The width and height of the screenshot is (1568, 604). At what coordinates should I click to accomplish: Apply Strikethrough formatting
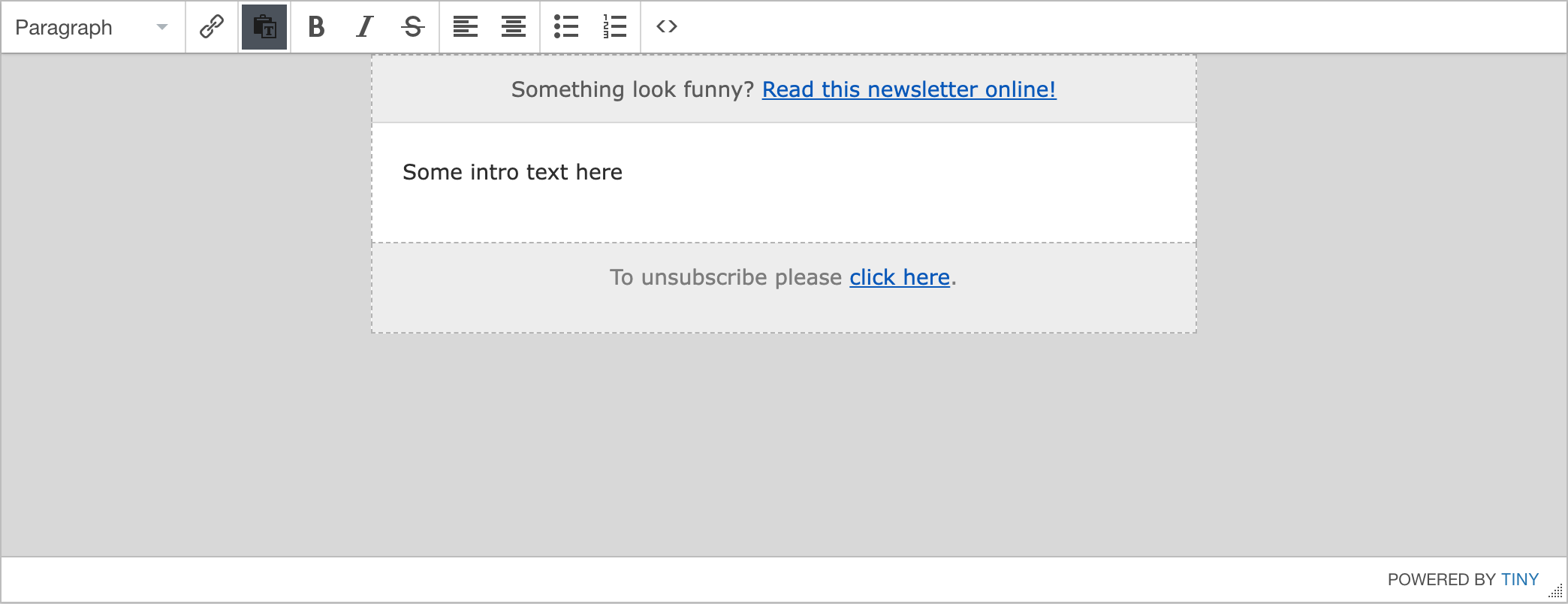[x=412, y=27]
